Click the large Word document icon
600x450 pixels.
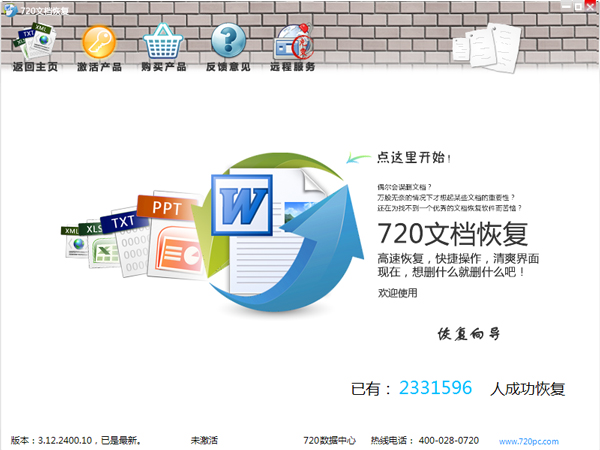(240, 199)
